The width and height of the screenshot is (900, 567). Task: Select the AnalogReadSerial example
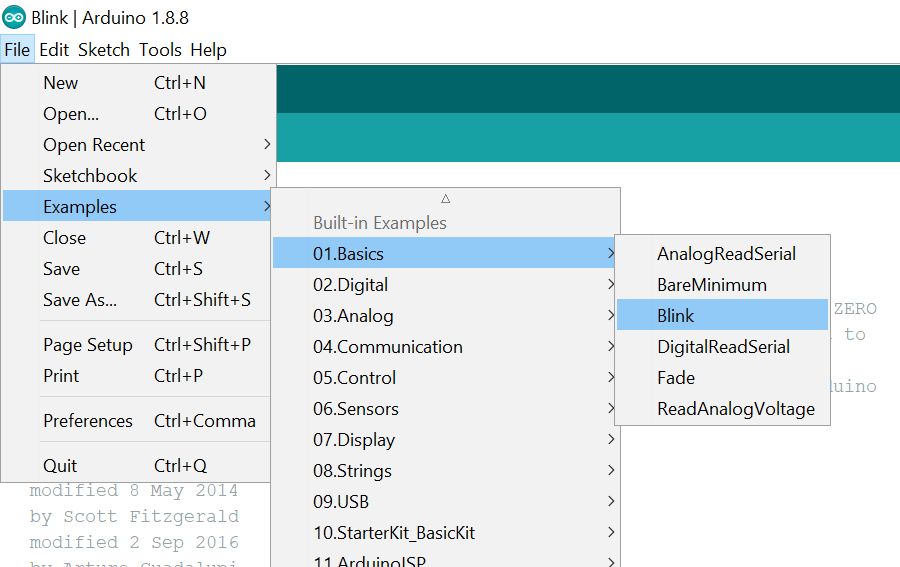click(x=726, y=254)
